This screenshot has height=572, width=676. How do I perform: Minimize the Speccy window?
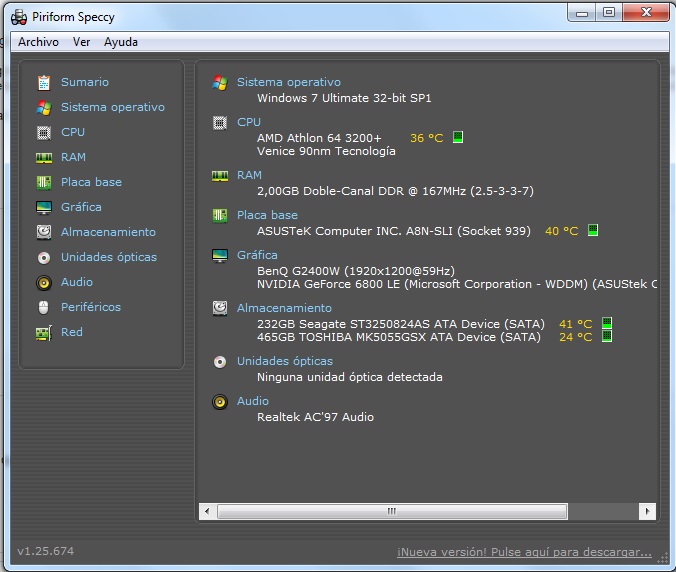pyautogui.click(x=582, y=13)
